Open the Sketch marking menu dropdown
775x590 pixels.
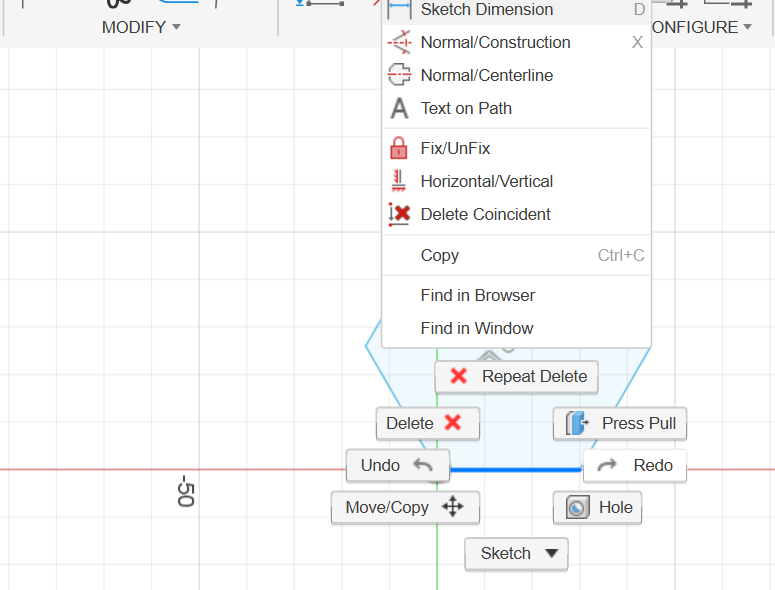tap(517, 553)
